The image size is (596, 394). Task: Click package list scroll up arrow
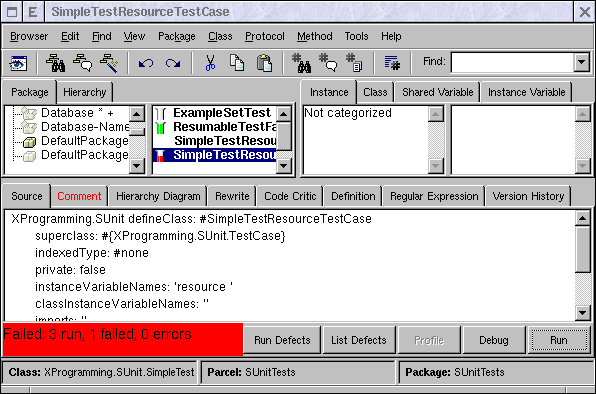coord(137,114)
